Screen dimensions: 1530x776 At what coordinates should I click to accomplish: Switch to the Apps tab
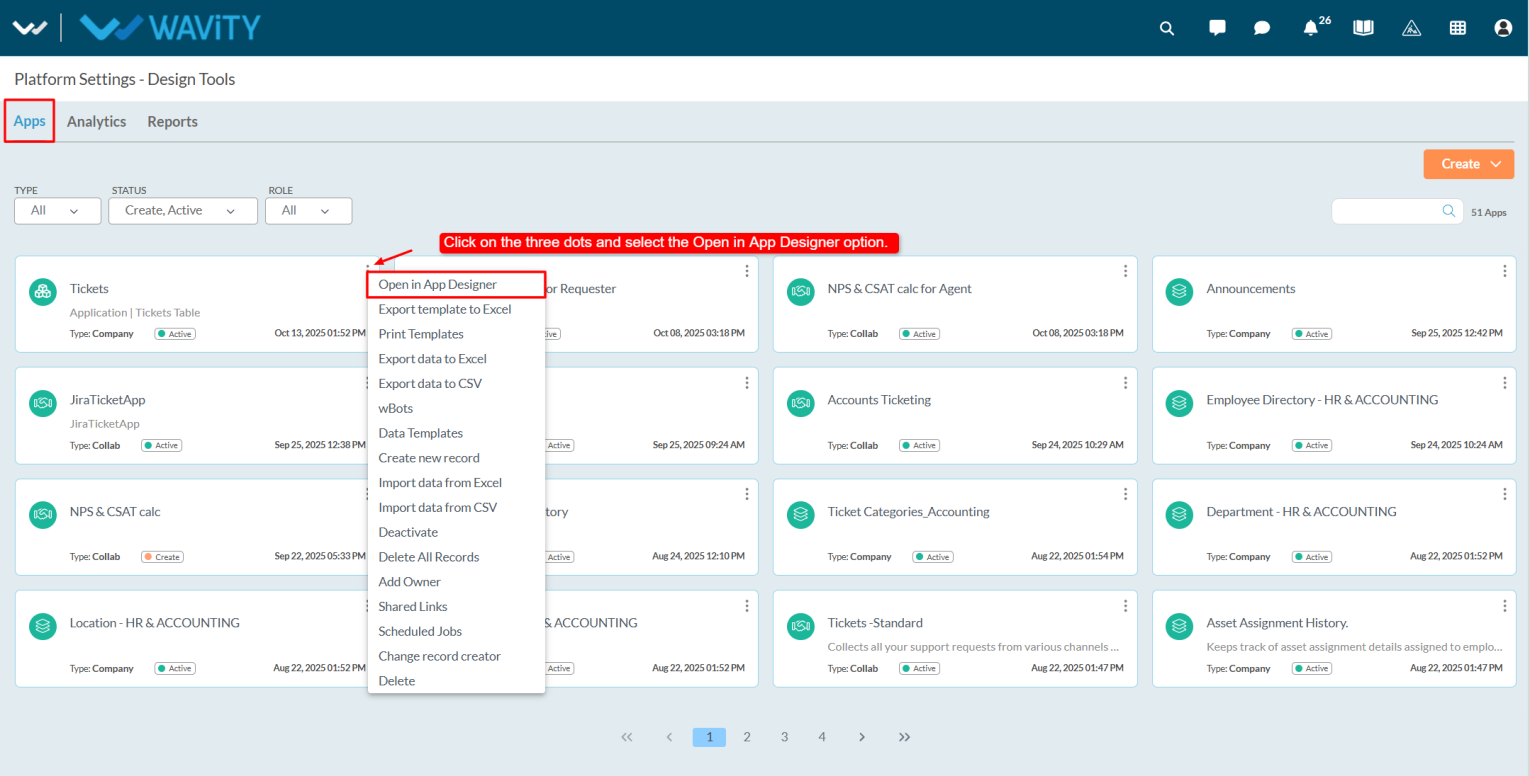[x=29, y=121]
